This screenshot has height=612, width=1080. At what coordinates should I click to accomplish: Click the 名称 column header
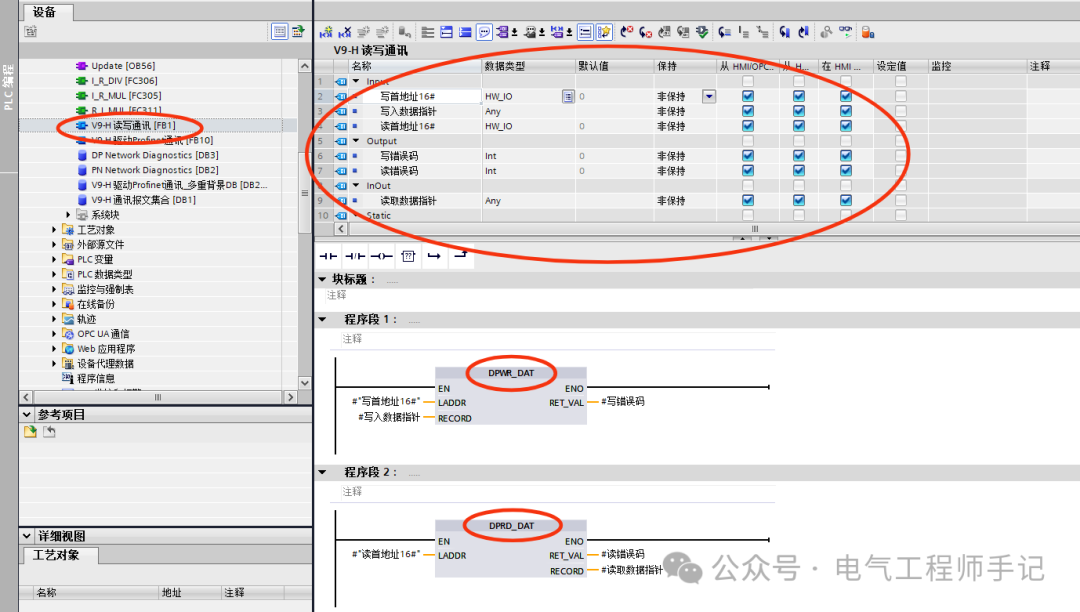click(x=416, y=66)
